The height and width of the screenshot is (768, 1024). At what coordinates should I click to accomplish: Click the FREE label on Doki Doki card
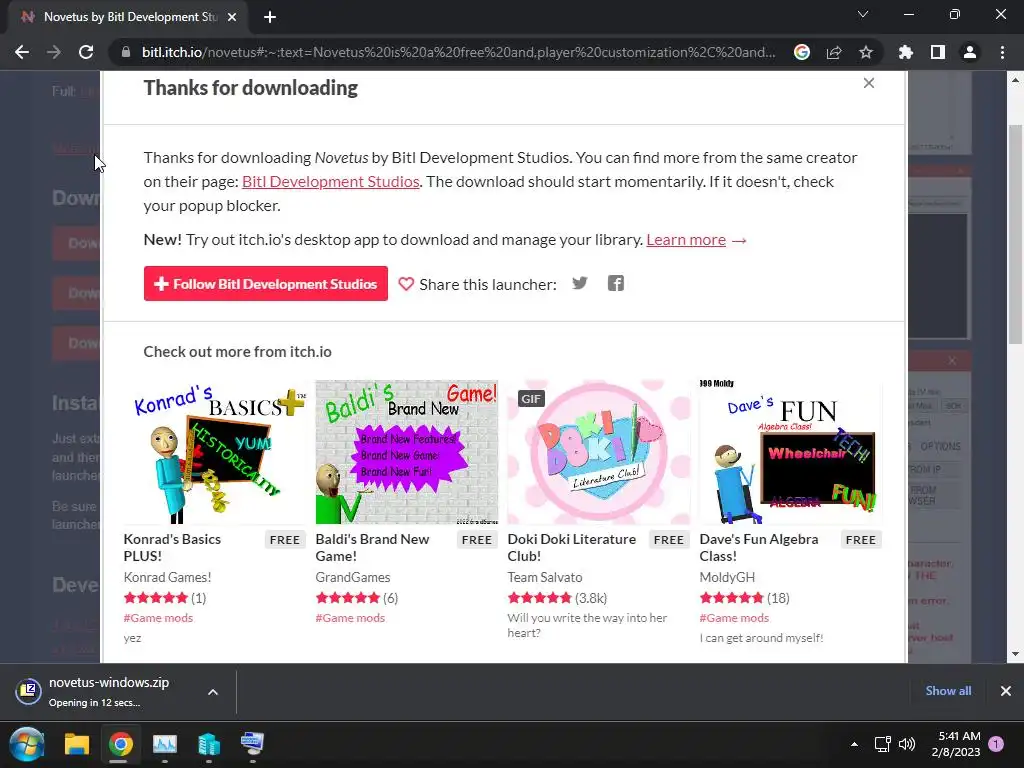pos(669,540)
